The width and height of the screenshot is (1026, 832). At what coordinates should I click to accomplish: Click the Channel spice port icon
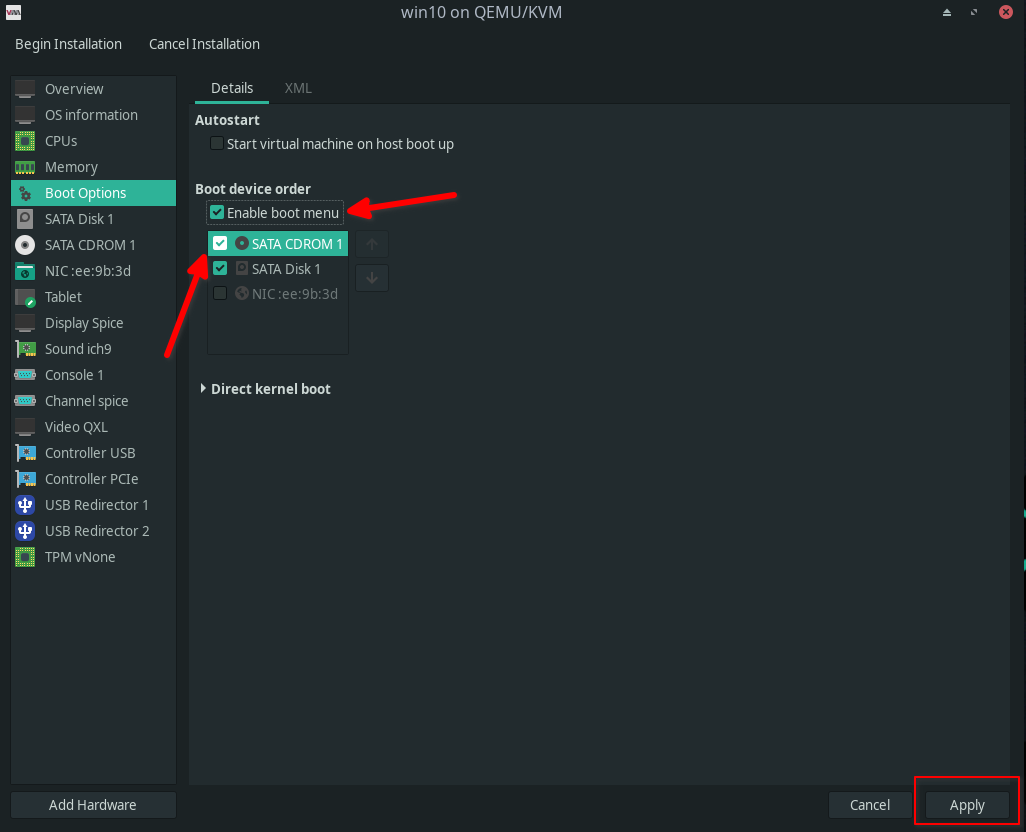25,401
